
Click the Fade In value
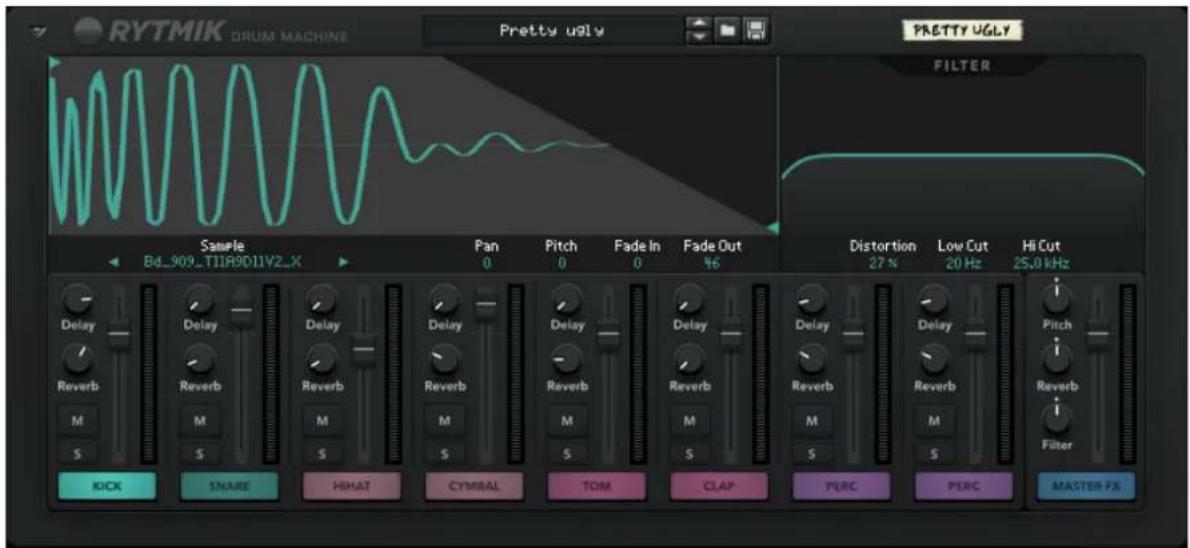point(637,263)
